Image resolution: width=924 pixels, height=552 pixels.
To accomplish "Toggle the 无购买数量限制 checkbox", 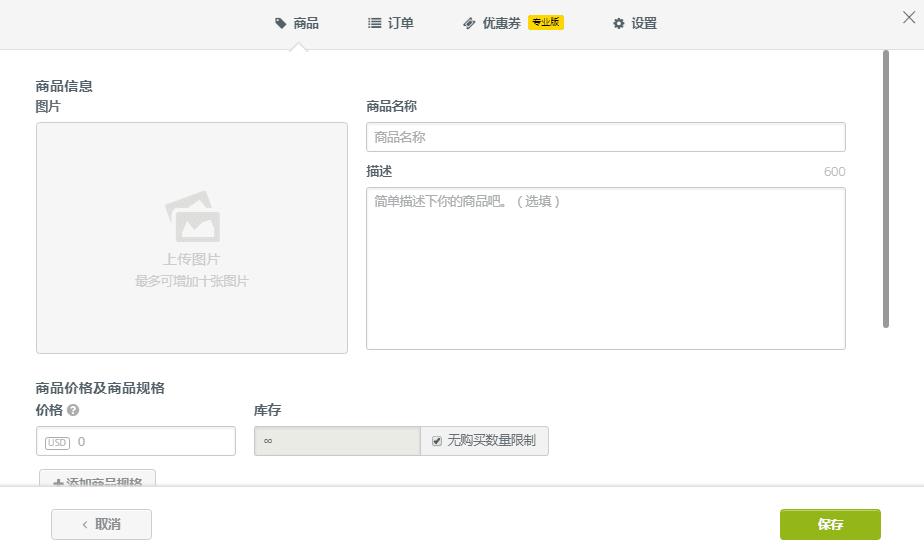I will pos(437,441).
